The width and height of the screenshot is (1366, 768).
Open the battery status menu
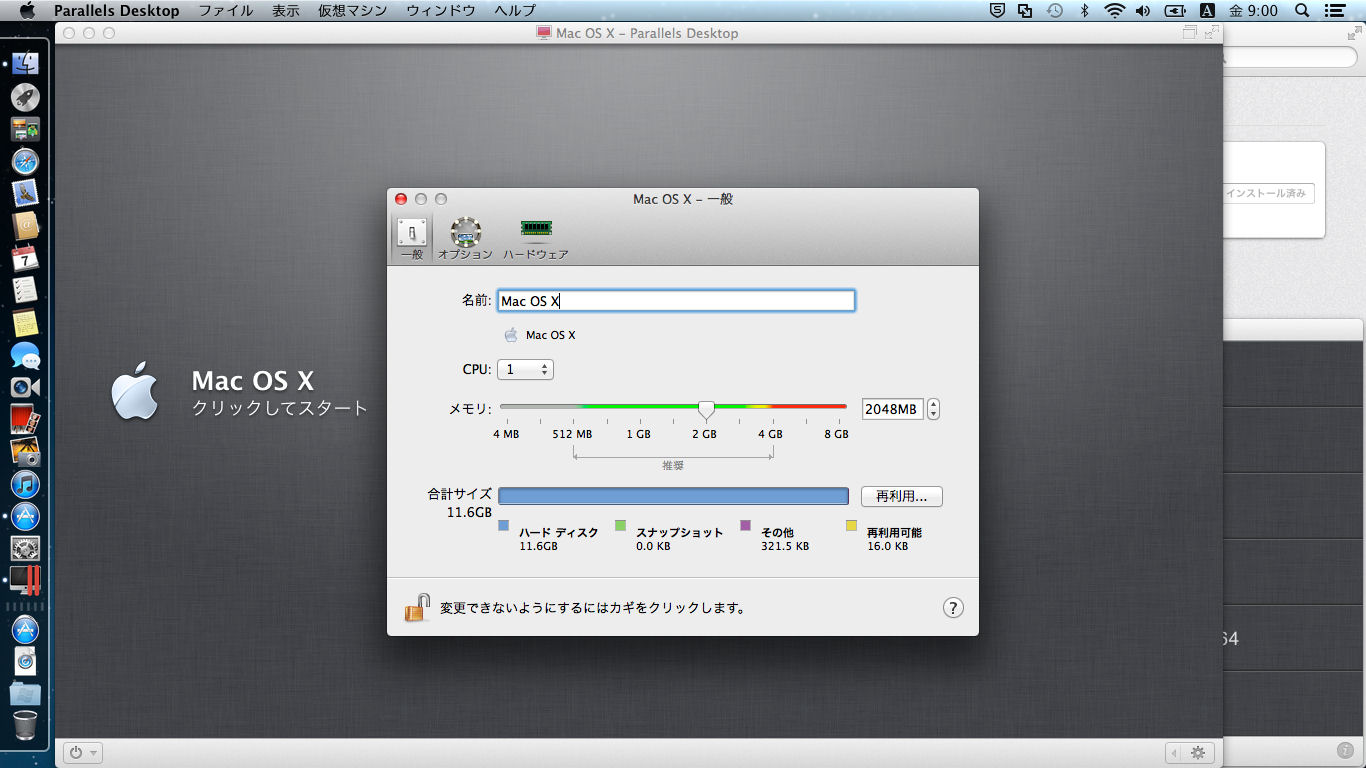[1176, 11]
